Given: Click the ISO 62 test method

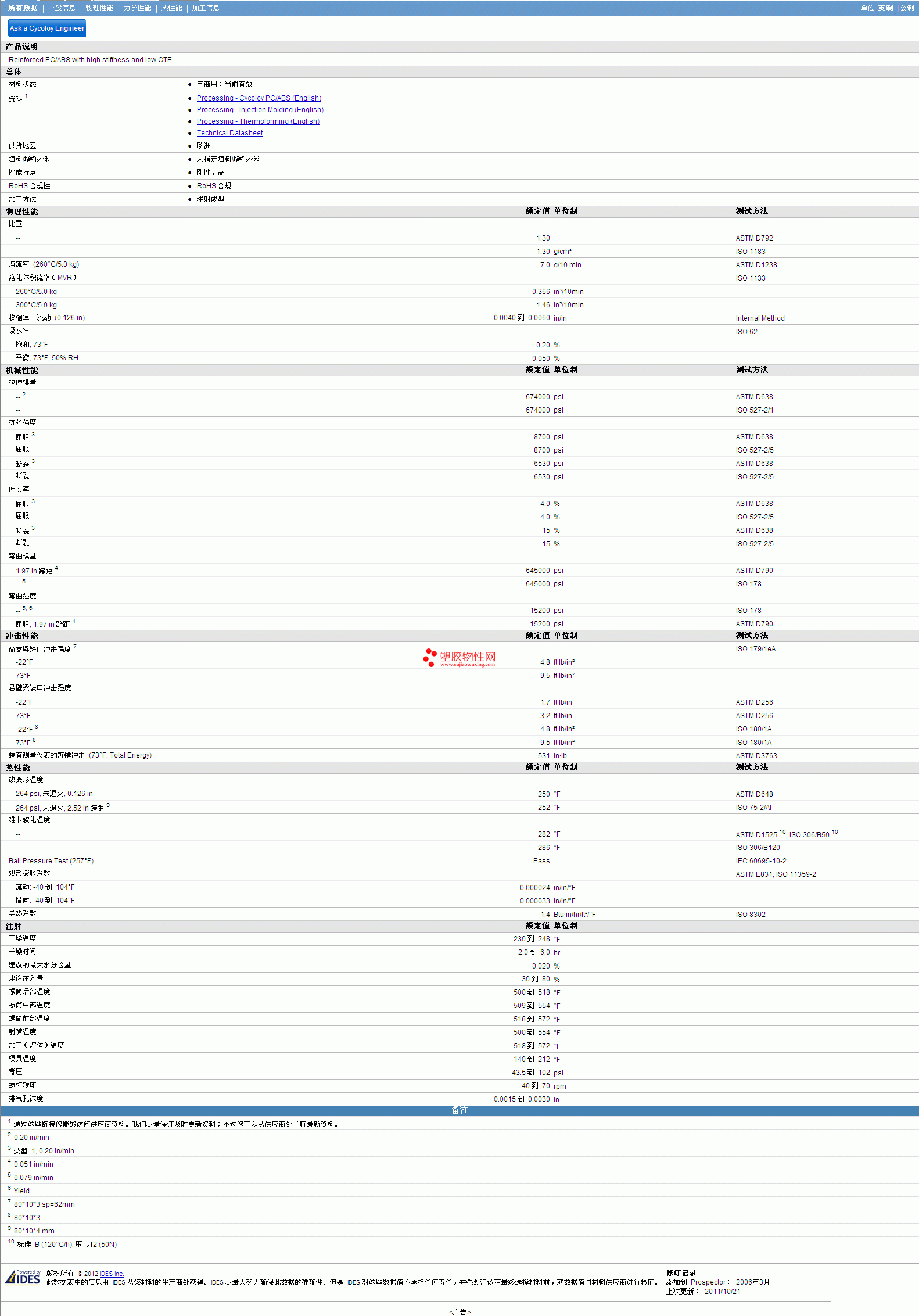Looking at the screenshot, I should [746, 332].
